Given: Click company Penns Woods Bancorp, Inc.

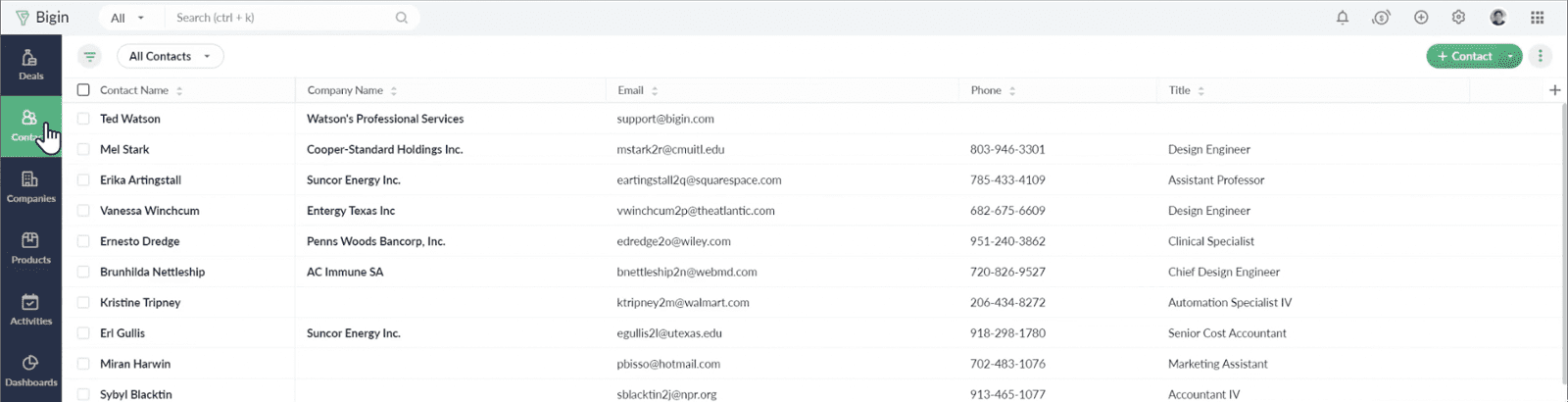Looking at the screenshot, I should tap(375, 241).
